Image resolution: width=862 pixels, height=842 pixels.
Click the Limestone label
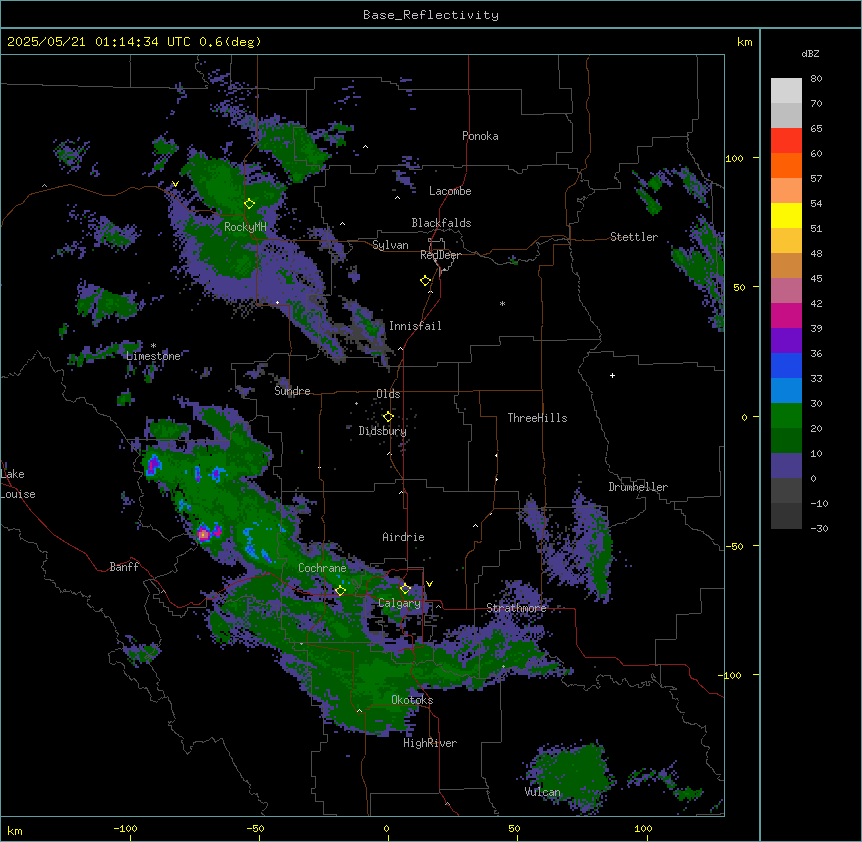153,356
